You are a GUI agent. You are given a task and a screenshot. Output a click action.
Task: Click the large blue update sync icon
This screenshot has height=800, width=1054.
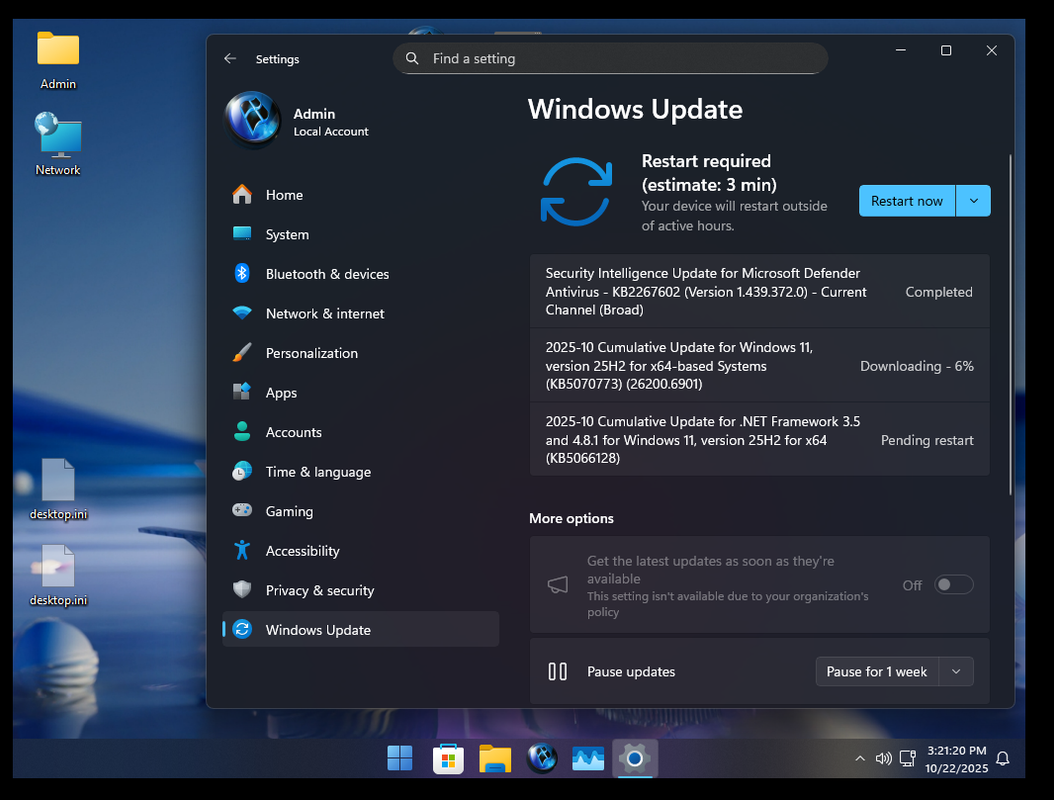pyautogui.click(x=577, y=192)
